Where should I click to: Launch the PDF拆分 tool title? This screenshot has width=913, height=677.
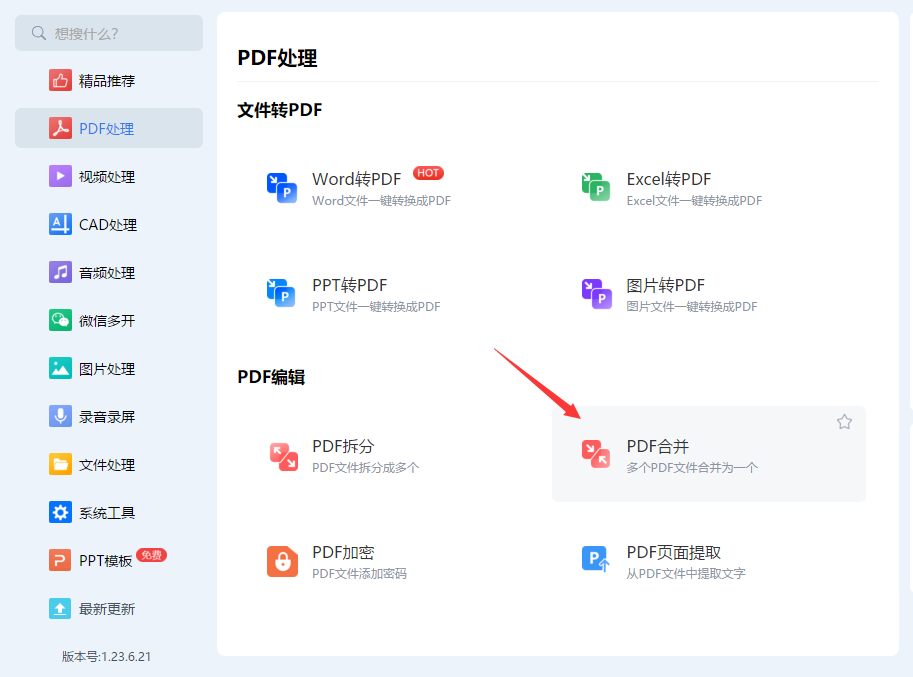pos(343,446)
